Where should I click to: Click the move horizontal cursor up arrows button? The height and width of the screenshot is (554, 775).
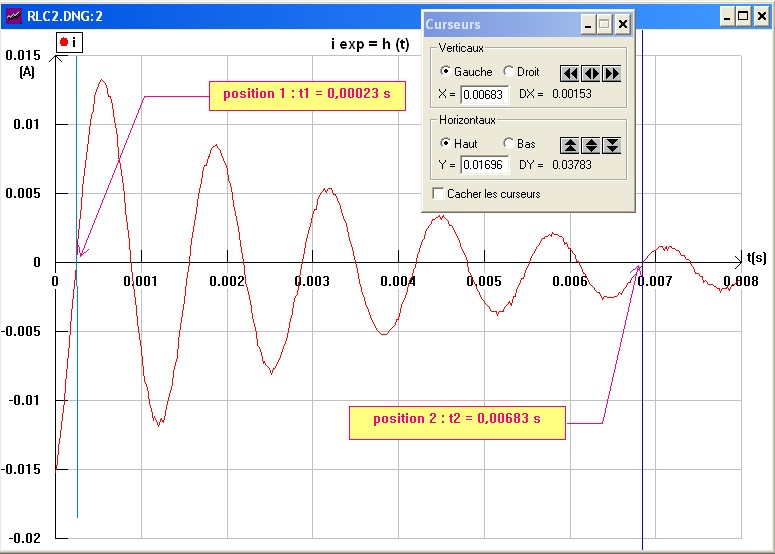point(569,145)
